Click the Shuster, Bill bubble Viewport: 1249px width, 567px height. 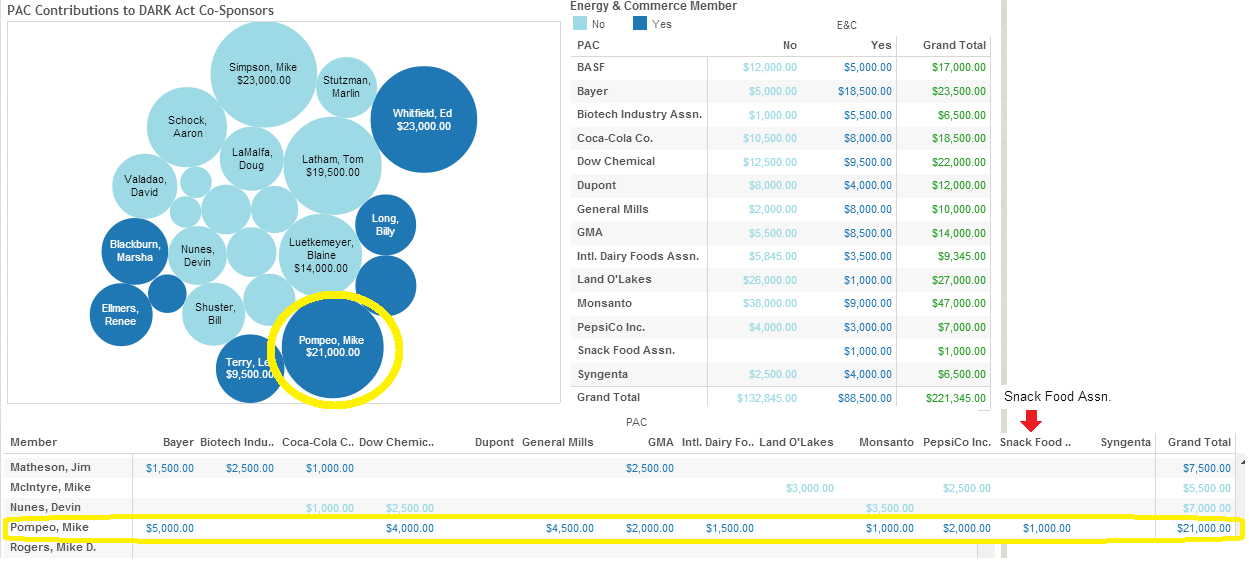215,313
